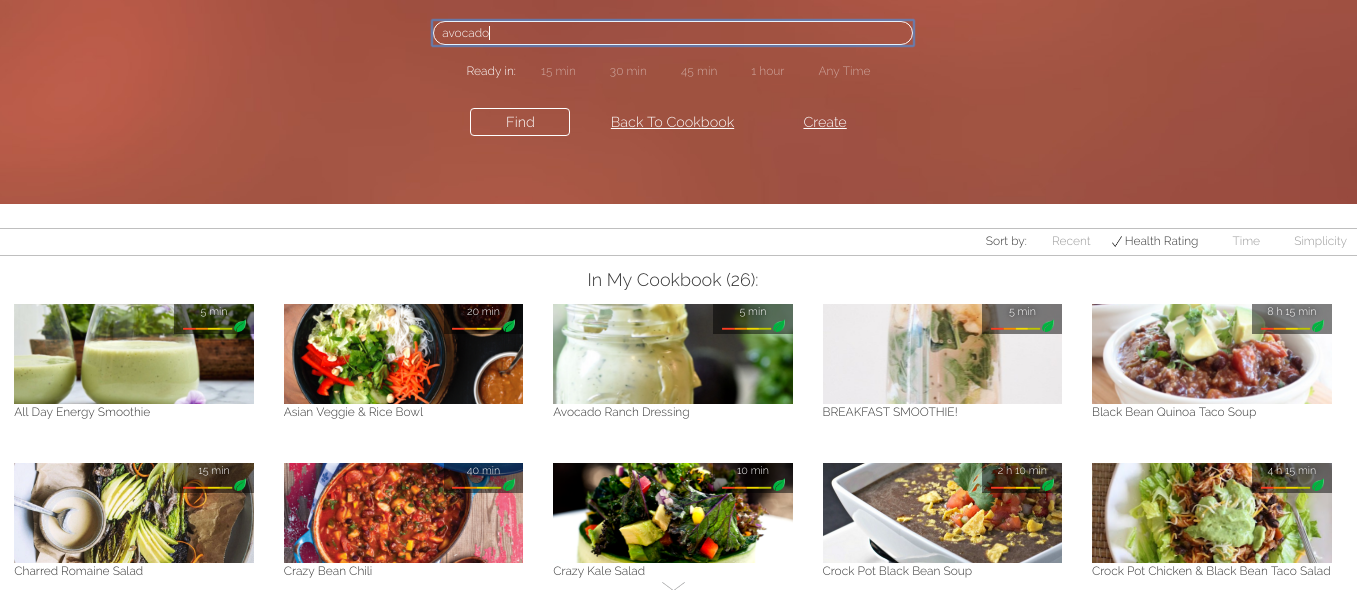Click the leaf icon on Crock Pot Black Bean Soup
The width and height of the screenshot is (1357, 590).
pos(1048,485)
